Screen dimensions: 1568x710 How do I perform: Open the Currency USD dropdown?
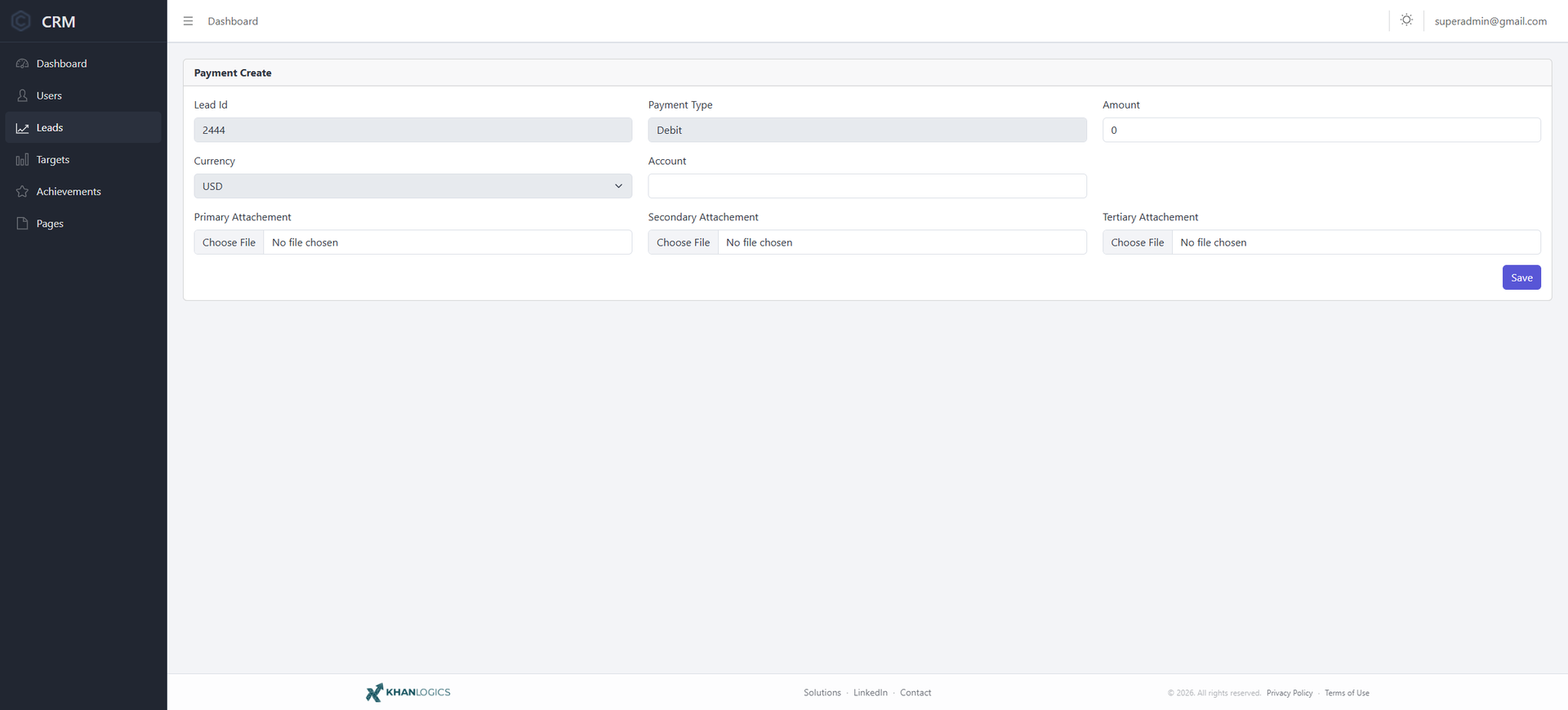[x=413, y=186]
